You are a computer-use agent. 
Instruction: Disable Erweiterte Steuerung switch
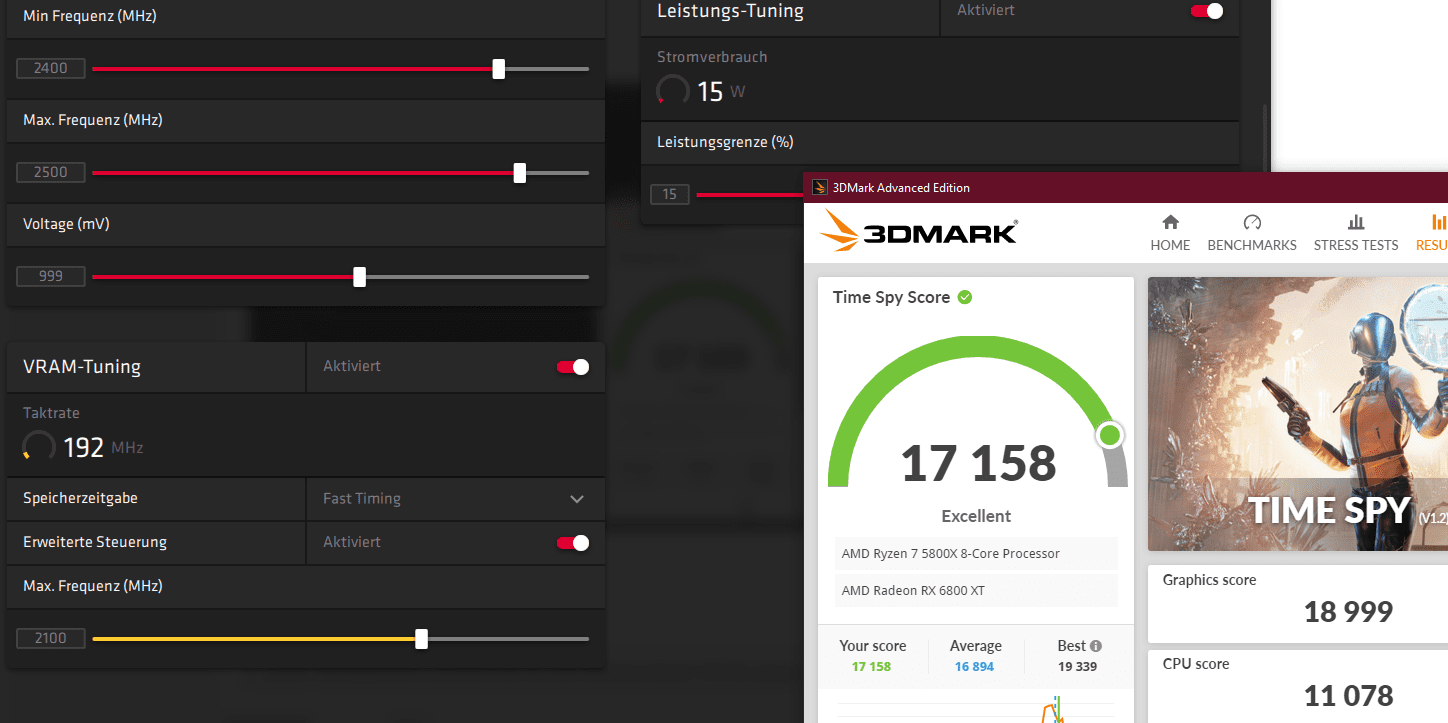[573, 543]
